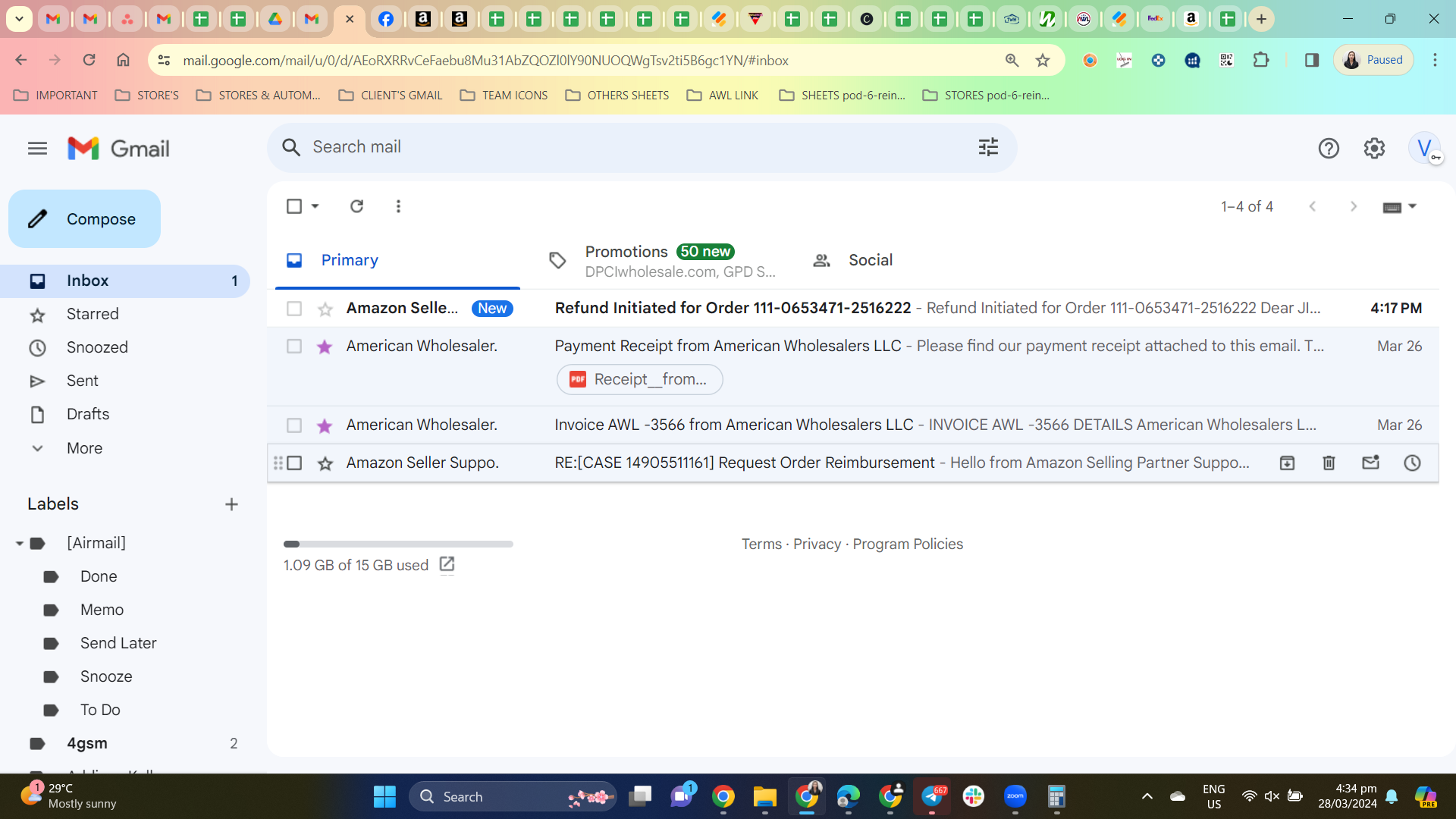
Task: Collapse the [Airmail] label tree
Action: coord(20,544)
